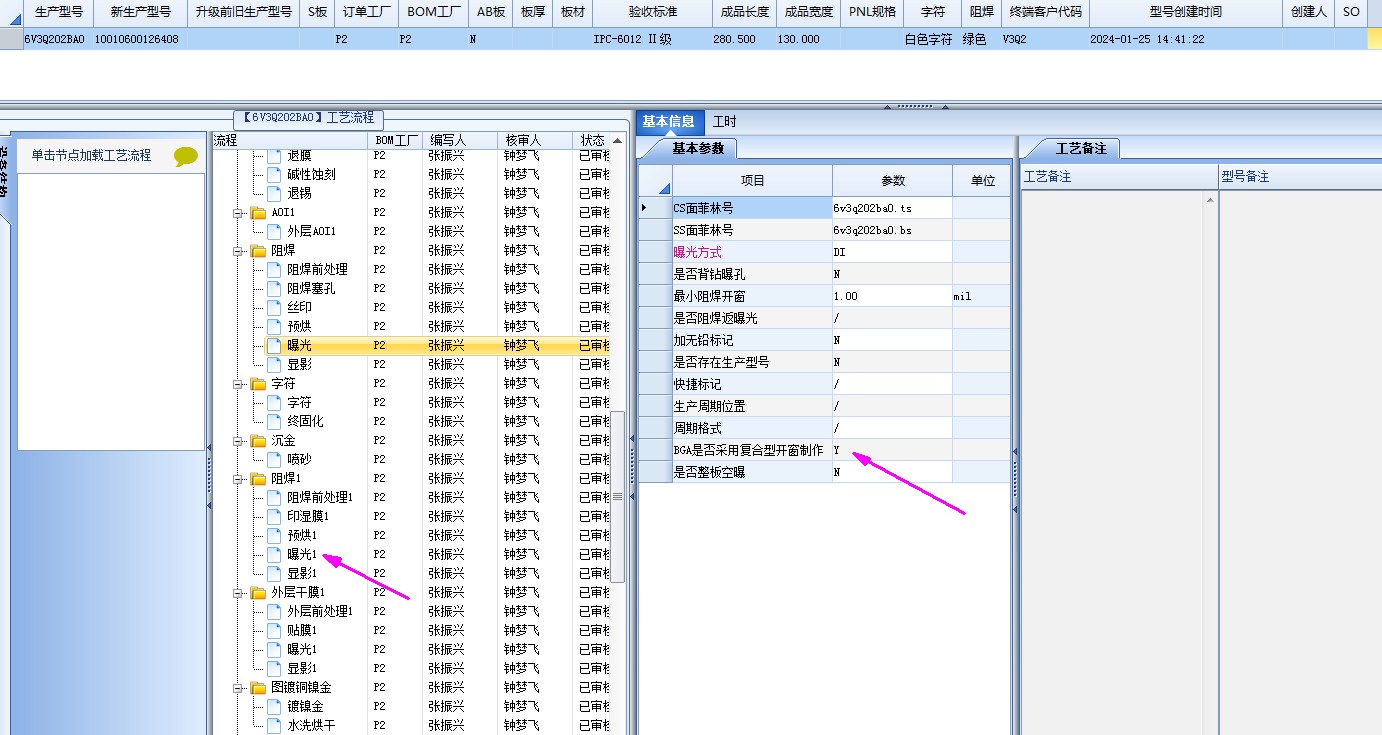Click the 280.500 成品长度 cell
Viewport: 1382px width, 735px height.
(x=744, y=39)
